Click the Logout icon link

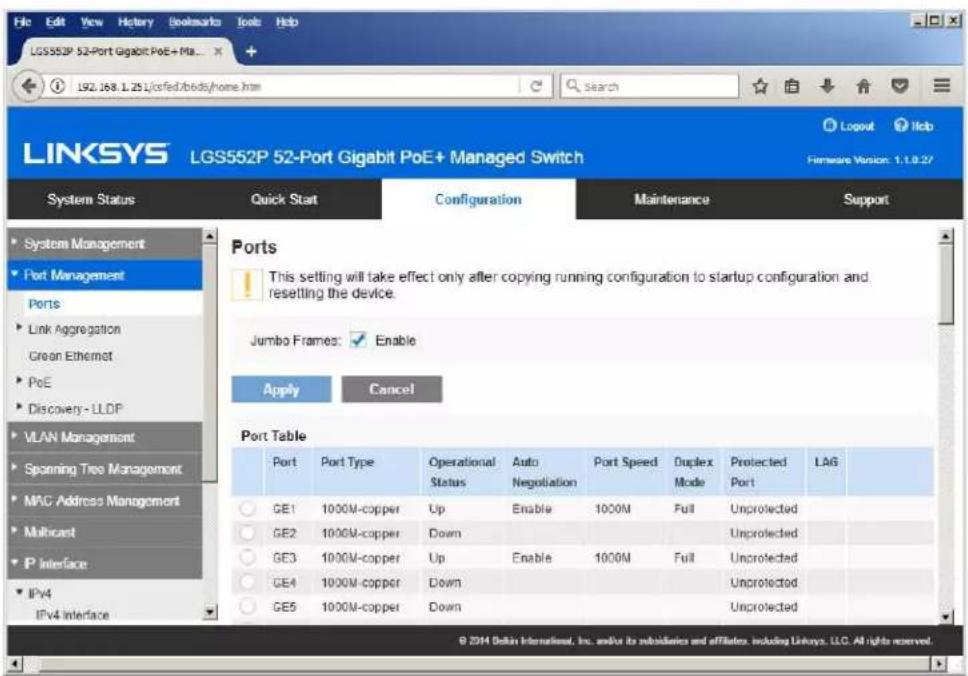click(x=829, y=125)
